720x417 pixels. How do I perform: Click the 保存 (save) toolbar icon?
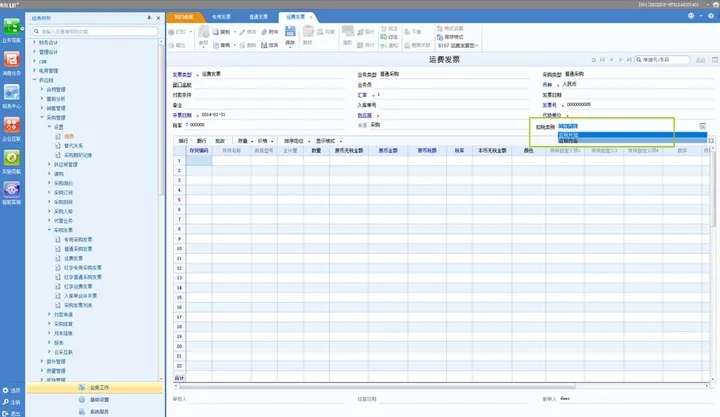(x=289, y=33)
